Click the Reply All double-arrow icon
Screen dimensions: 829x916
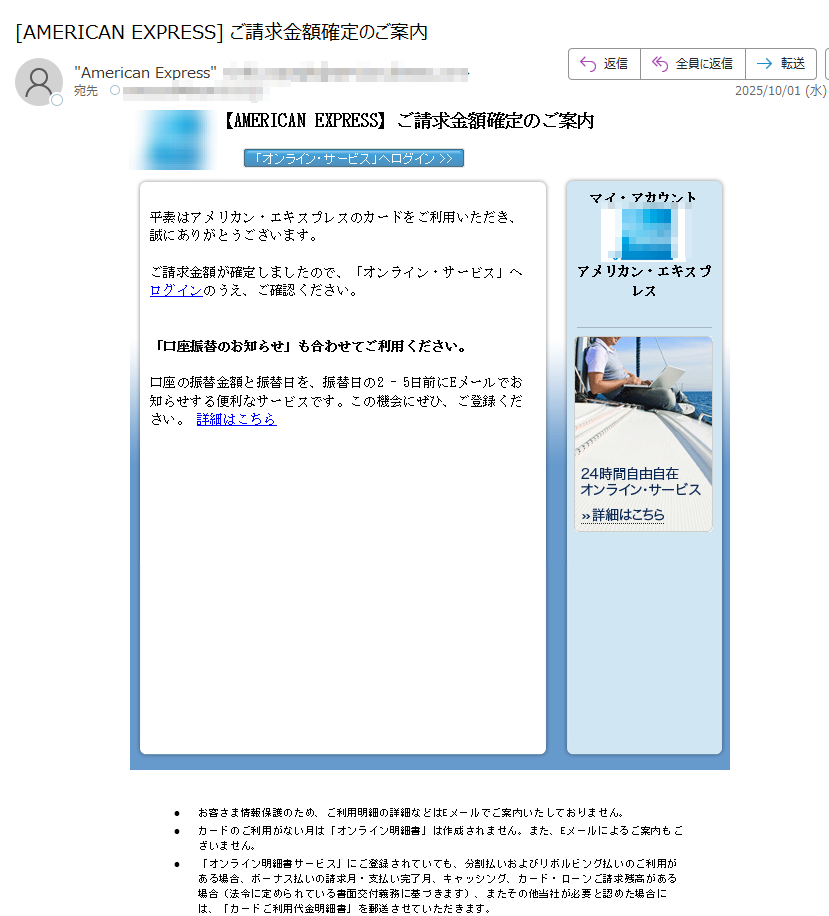point(659,63)
